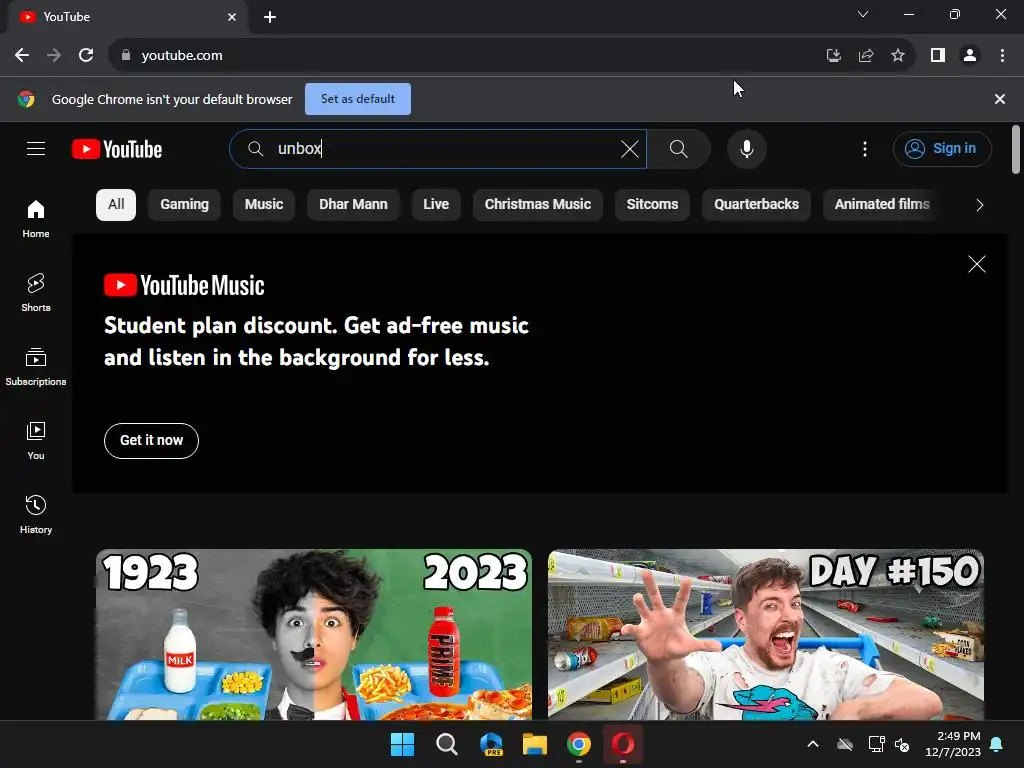The image size is (1024, 768).
Task: Select the All filter chip
Action: coord(116,204)
